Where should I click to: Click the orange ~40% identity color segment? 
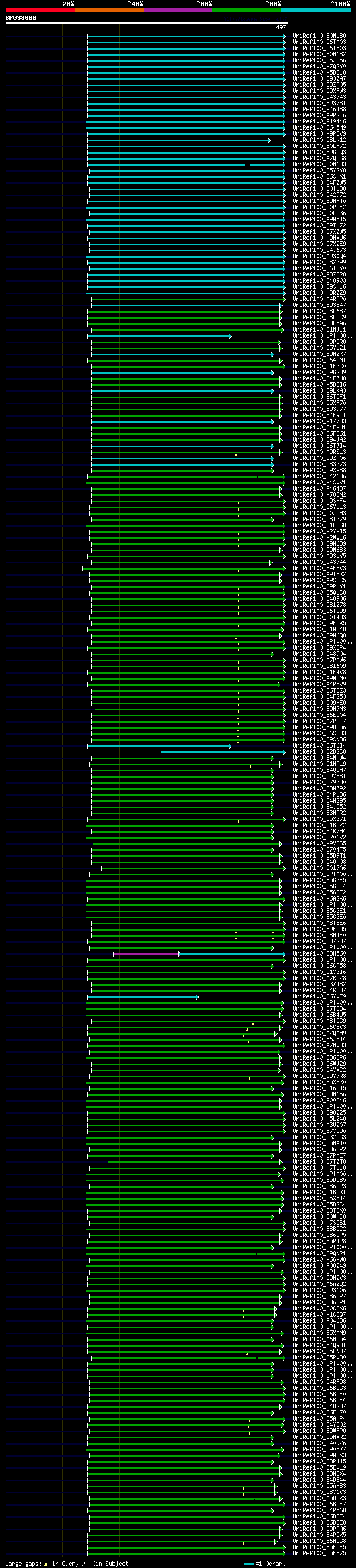[x=109, y=10]
